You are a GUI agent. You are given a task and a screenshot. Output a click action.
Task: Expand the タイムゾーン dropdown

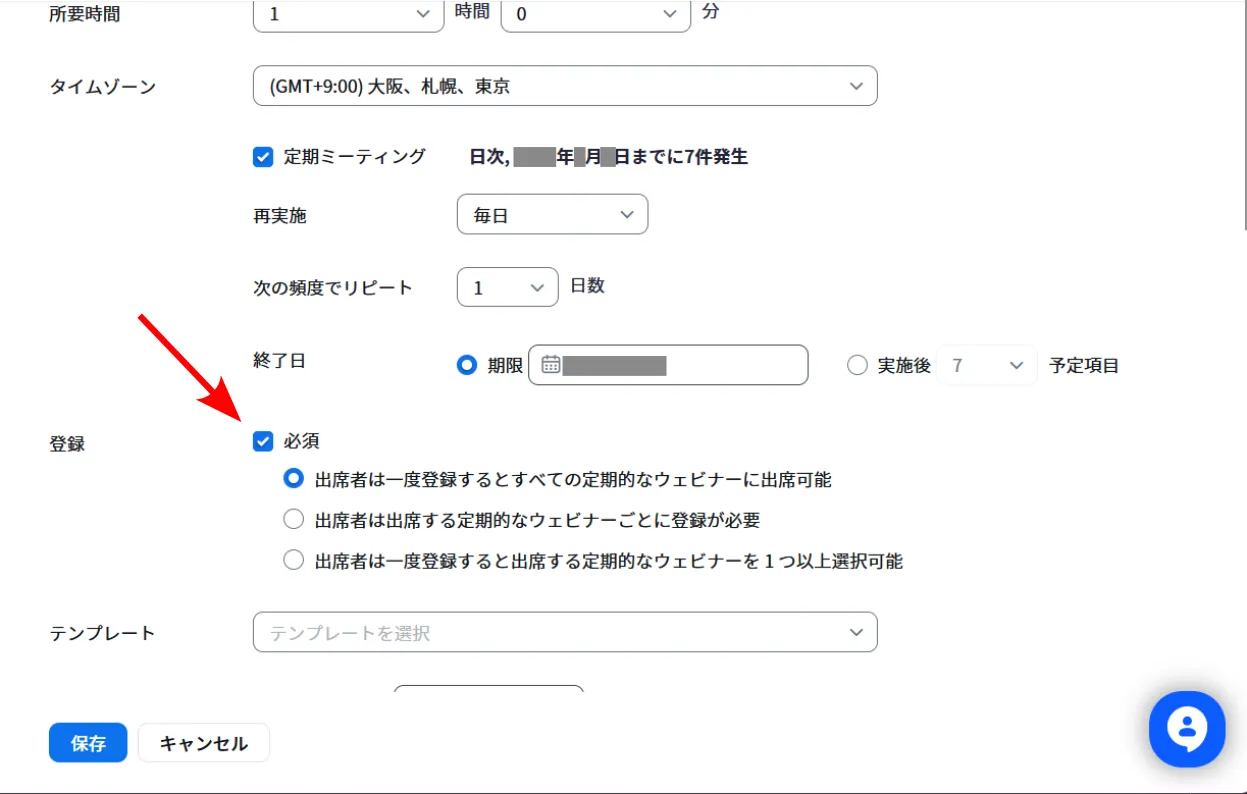pyautogui.click(x=565, y=86)
